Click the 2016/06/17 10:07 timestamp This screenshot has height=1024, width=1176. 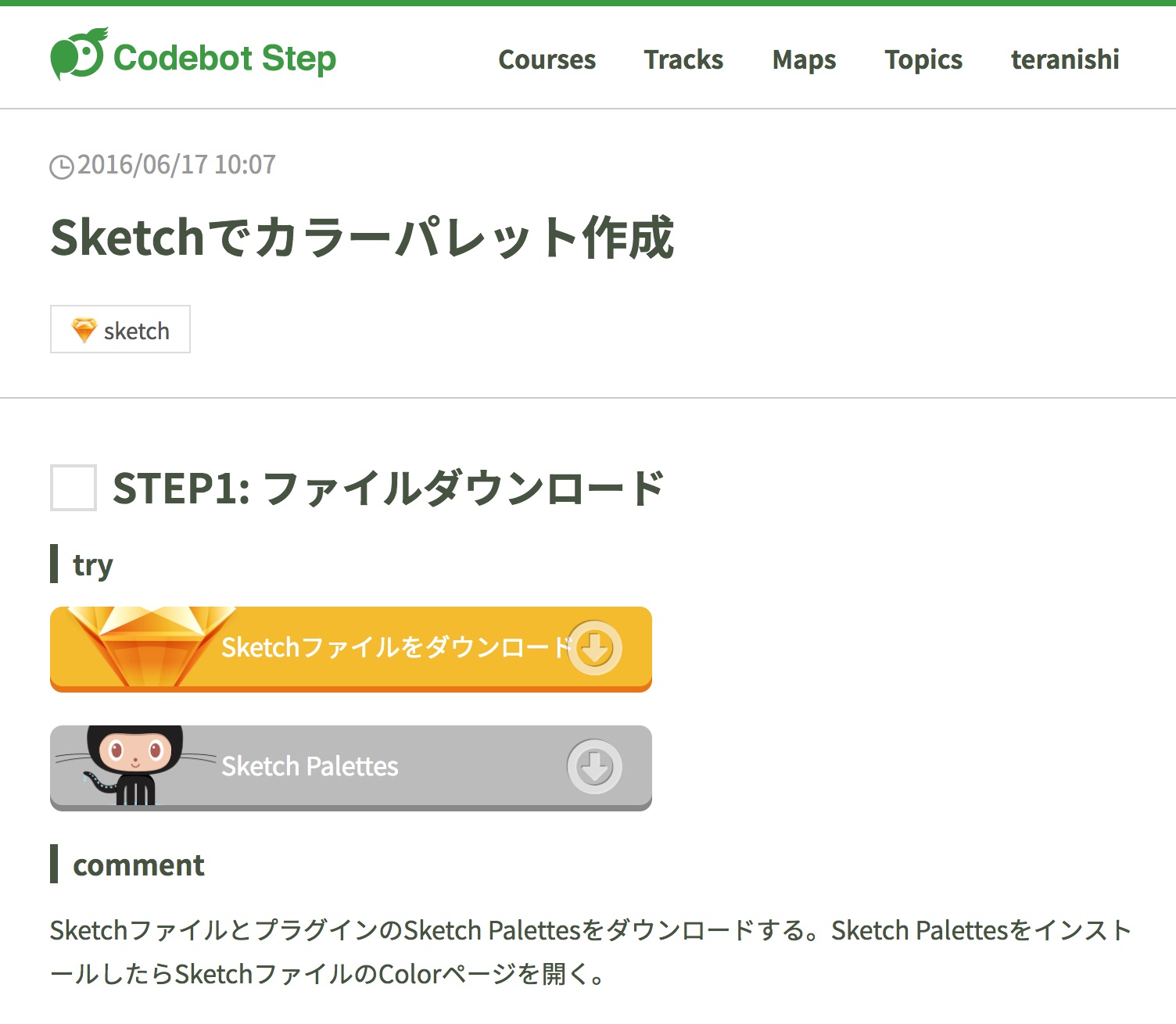point(177,165)
